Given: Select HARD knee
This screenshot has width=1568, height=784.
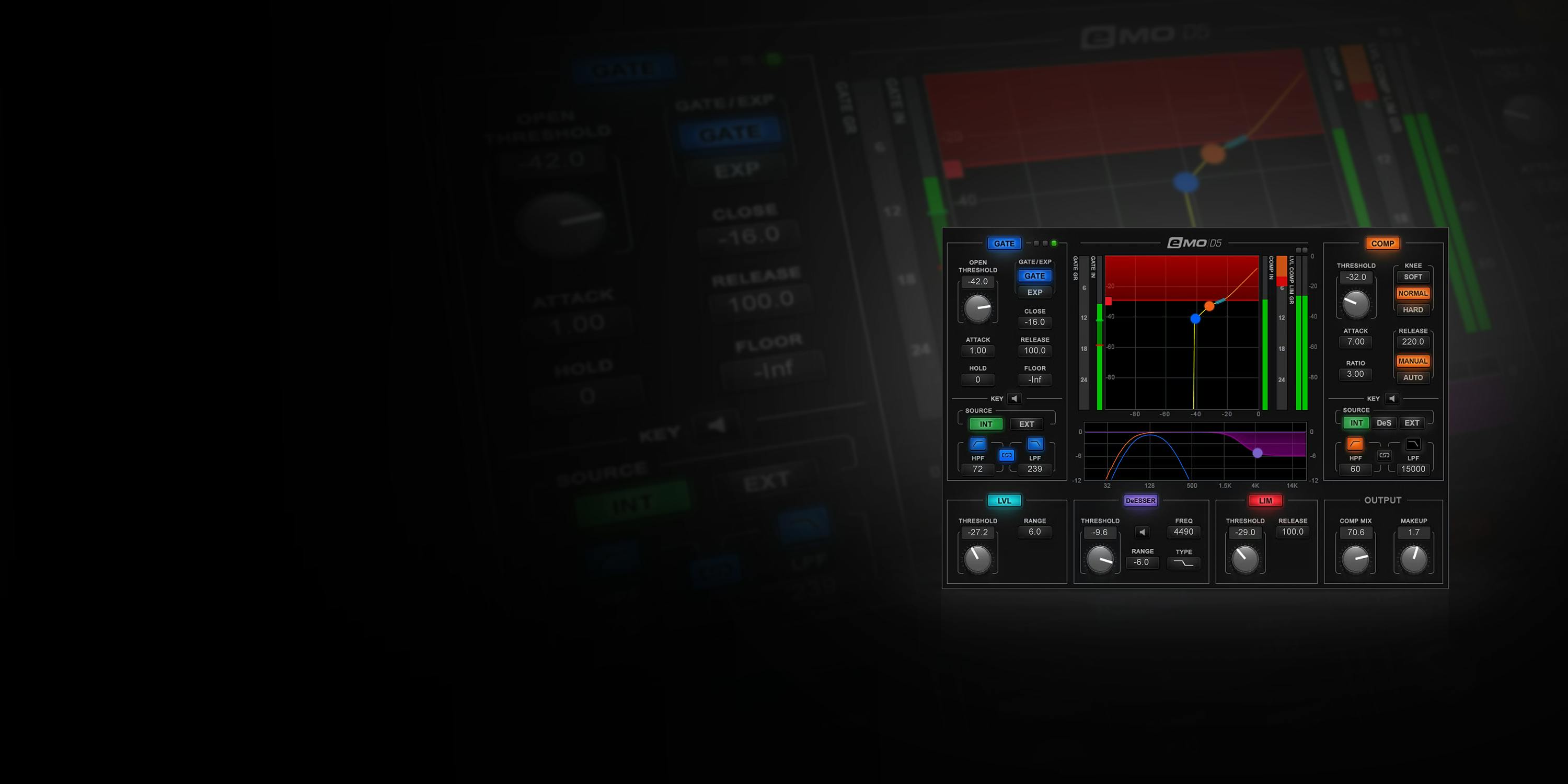Looking at the screenshot, I should coord(1413,310).
